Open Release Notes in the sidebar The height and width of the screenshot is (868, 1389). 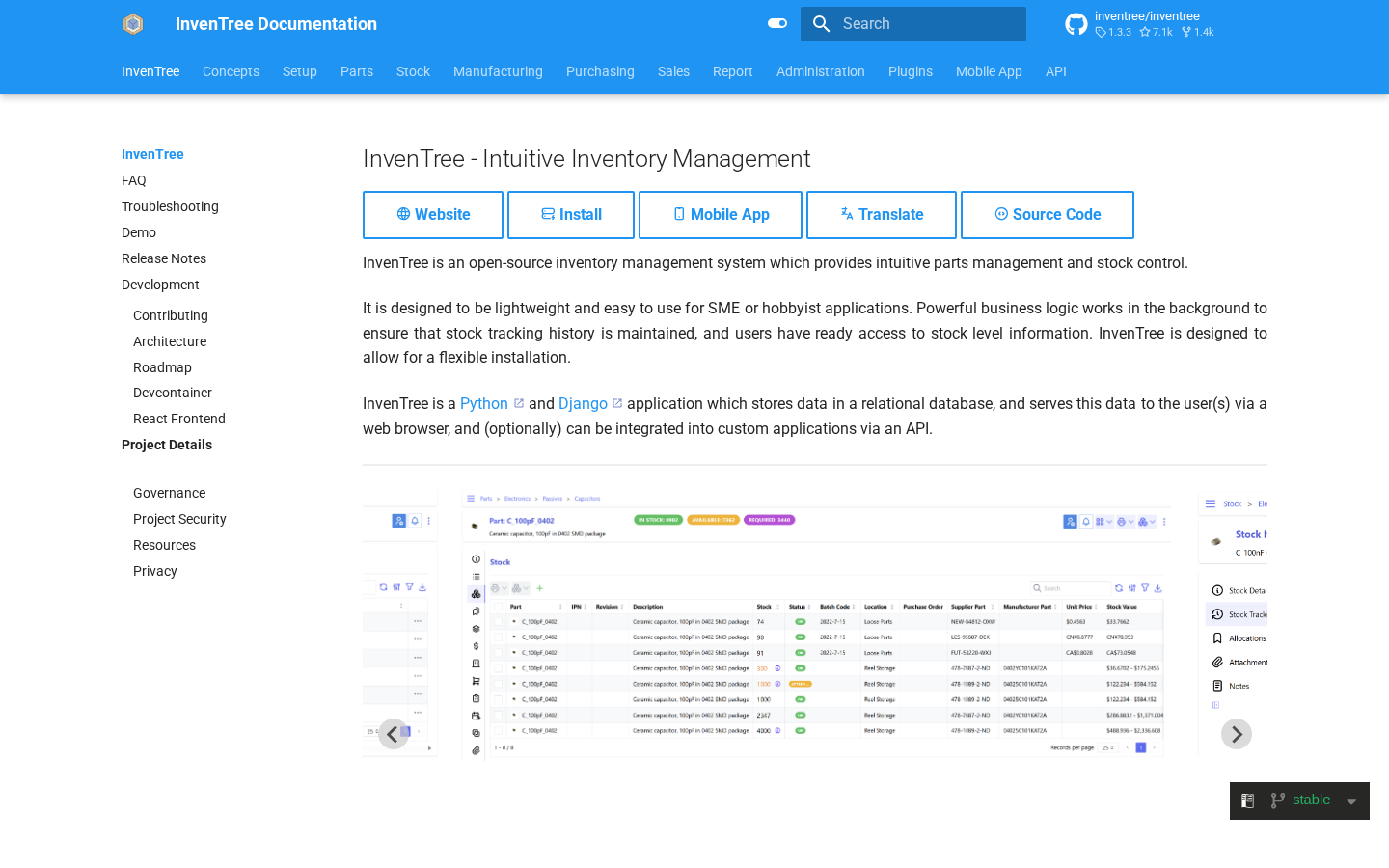[x=164, y=258]
